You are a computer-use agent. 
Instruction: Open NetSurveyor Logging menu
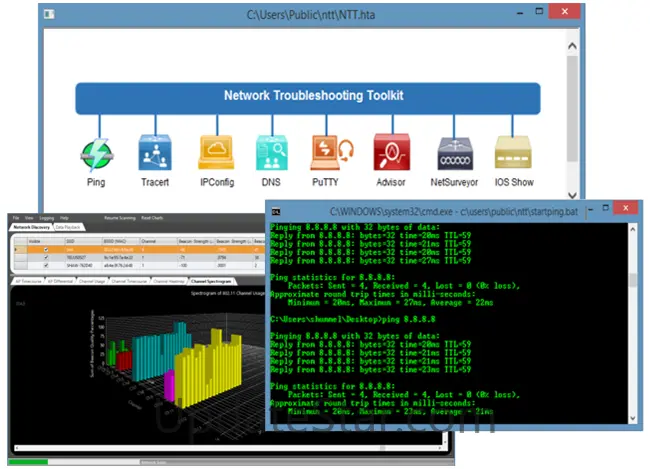[47, 218]
